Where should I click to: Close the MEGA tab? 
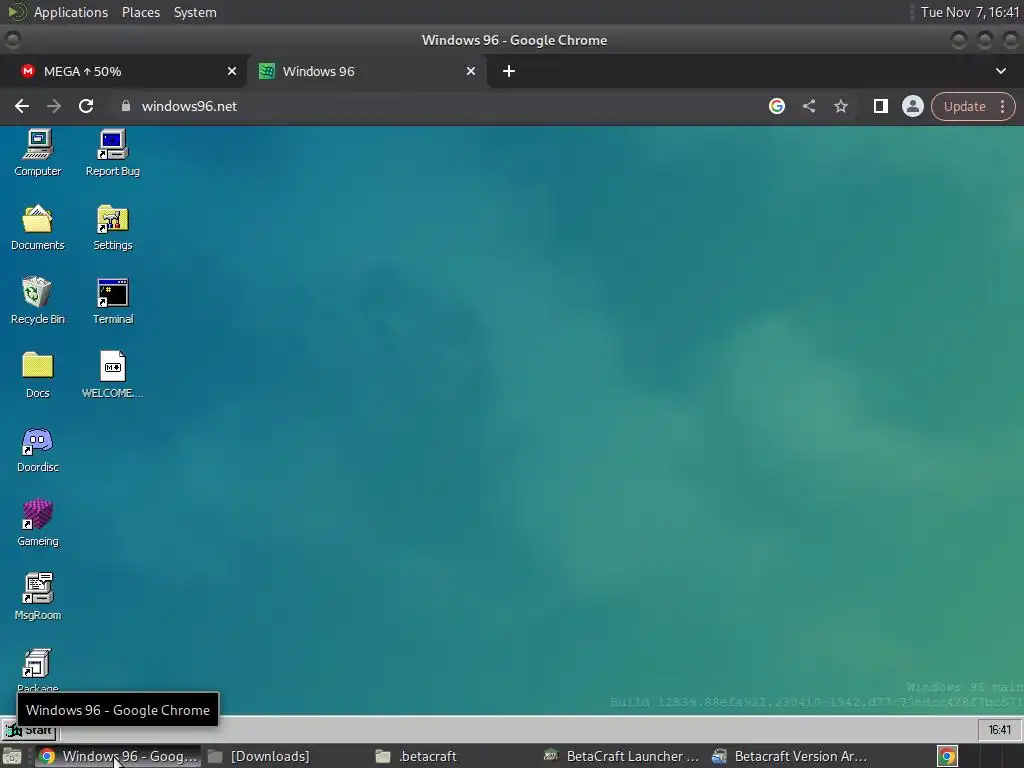pyautogui.click(x=232, y=71)
